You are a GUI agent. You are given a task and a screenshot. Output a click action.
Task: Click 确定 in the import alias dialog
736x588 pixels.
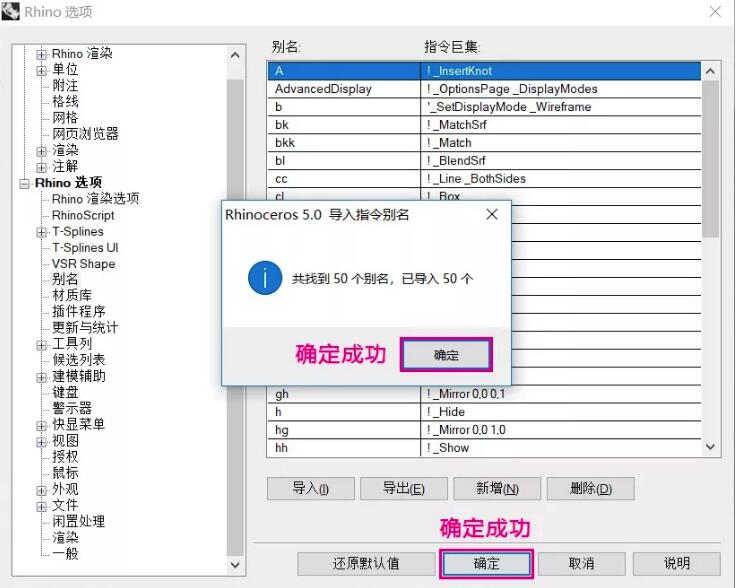(446, 355)
